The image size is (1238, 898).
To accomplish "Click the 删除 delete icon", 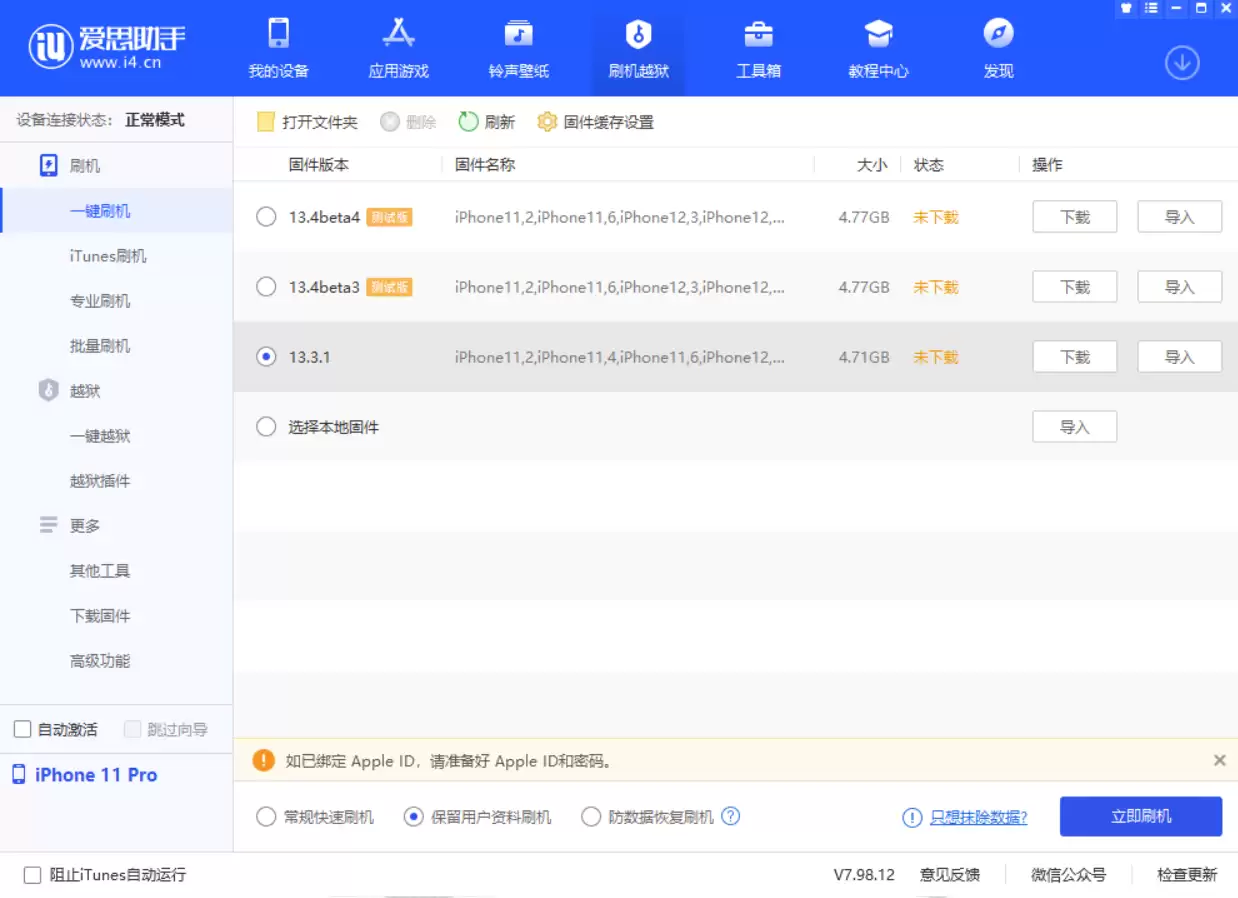I will (x=390, y=122).
